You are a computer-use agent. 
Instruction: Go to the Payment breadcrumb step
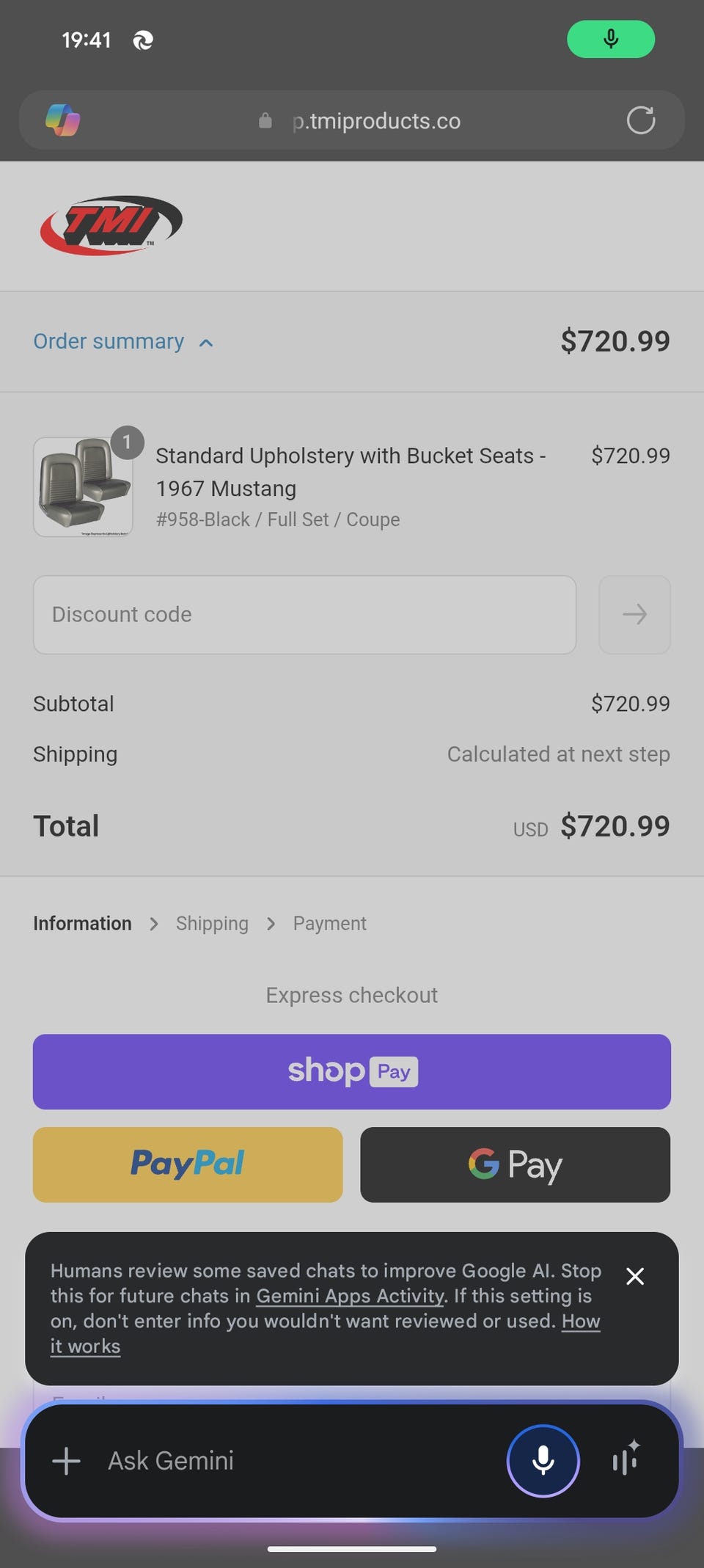(x=329, y=923)
